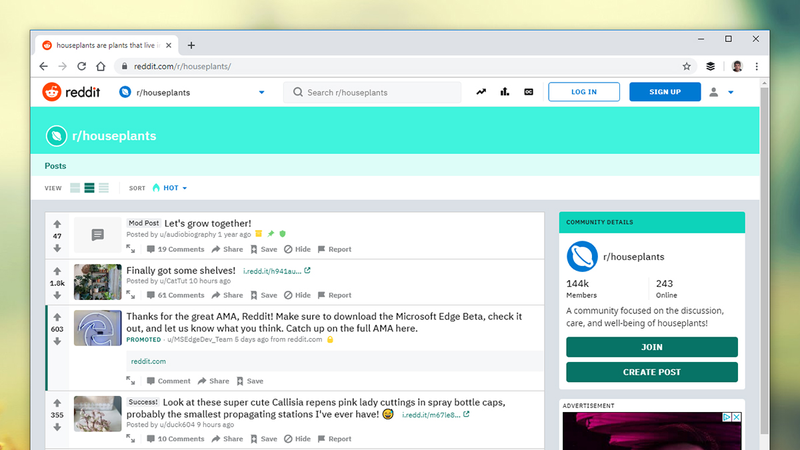800x450 pixels.
Task: Upvote the Microsoft Edge promoted post
Action: tap(57, 317)
